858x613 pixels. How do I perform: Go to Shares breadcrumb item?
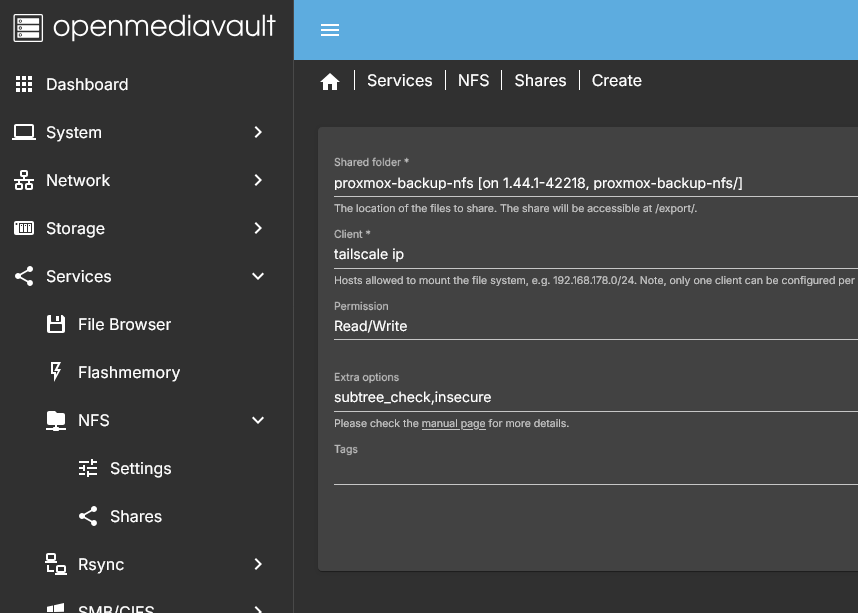pos(540,81)
